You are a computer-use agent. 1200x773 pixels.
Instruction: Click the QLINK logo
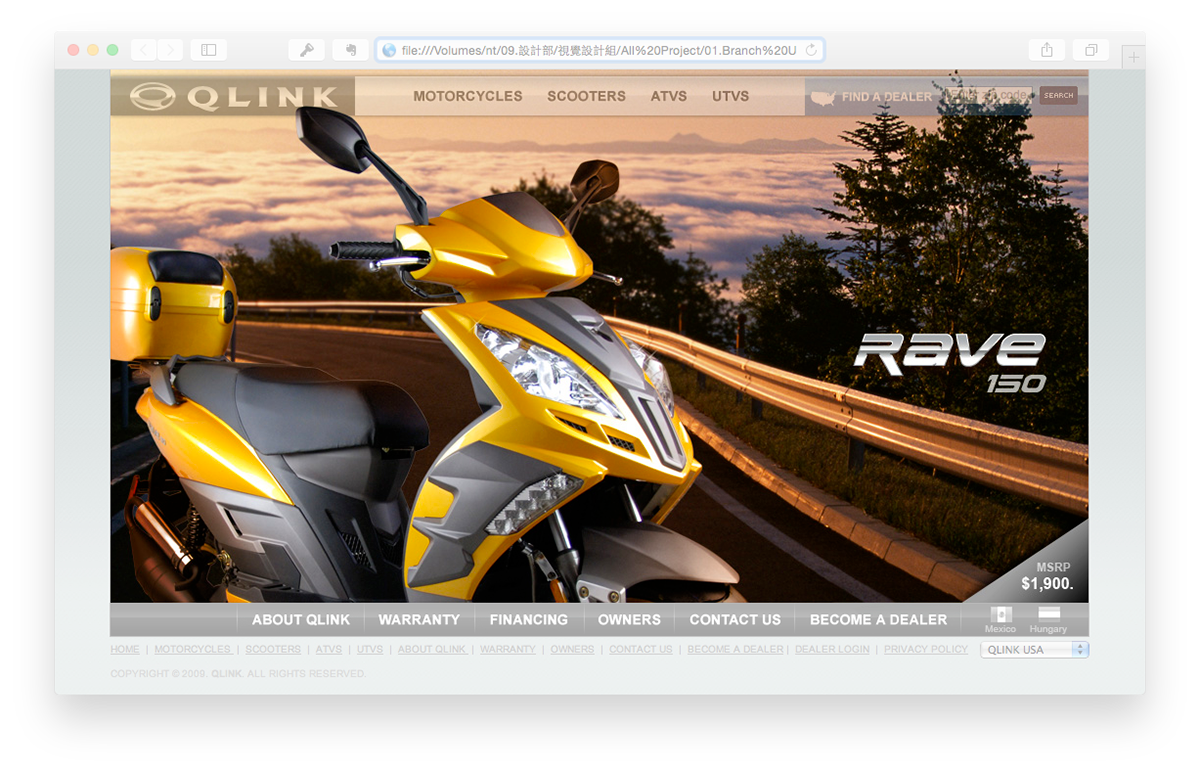[234, 97]
